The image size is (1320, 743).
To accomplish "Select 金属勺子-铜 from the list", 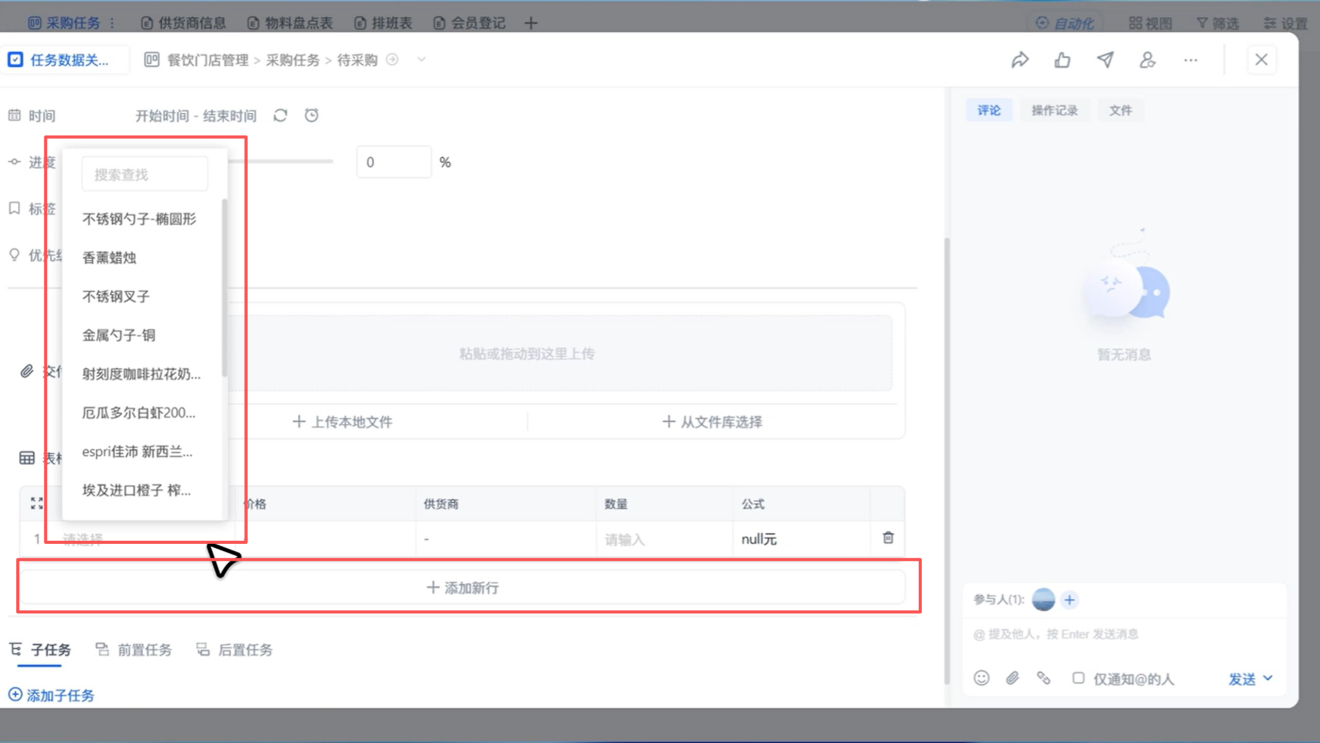I will pyautogui.click(x=119, y=335).
